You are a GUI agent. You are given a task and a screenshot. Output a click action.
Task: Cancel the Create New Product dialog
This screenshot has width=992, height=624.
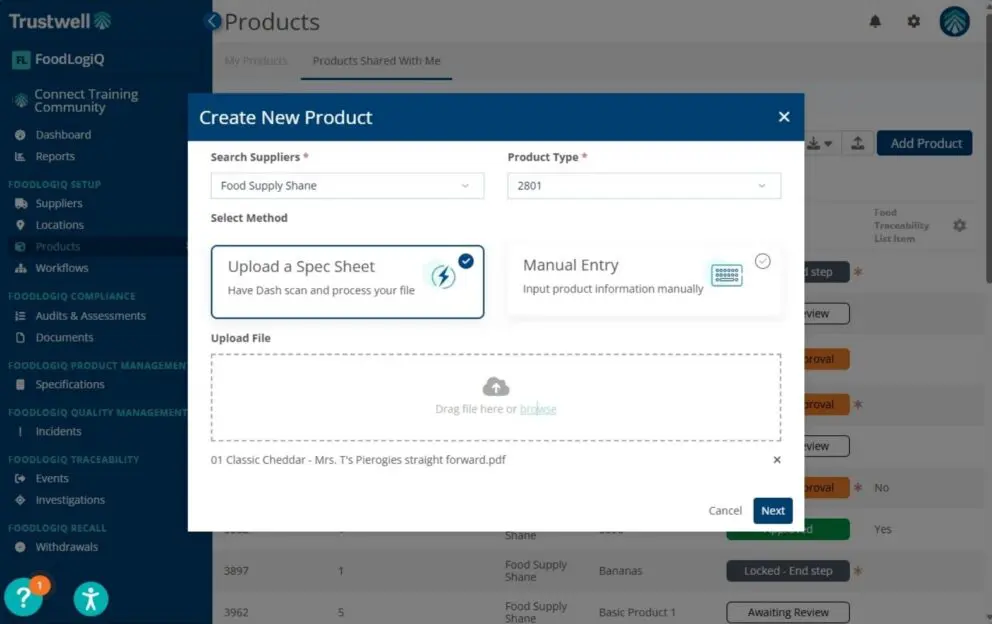click(725, 511)
